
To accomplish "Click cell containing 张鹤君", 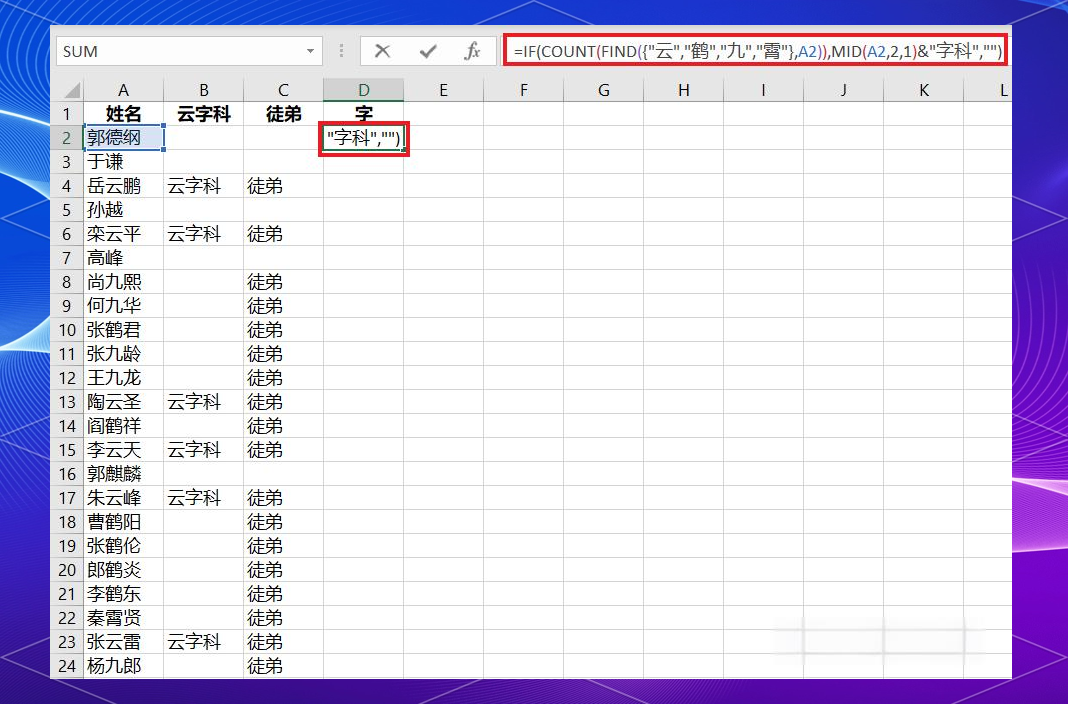I will [x=123, y=330].
